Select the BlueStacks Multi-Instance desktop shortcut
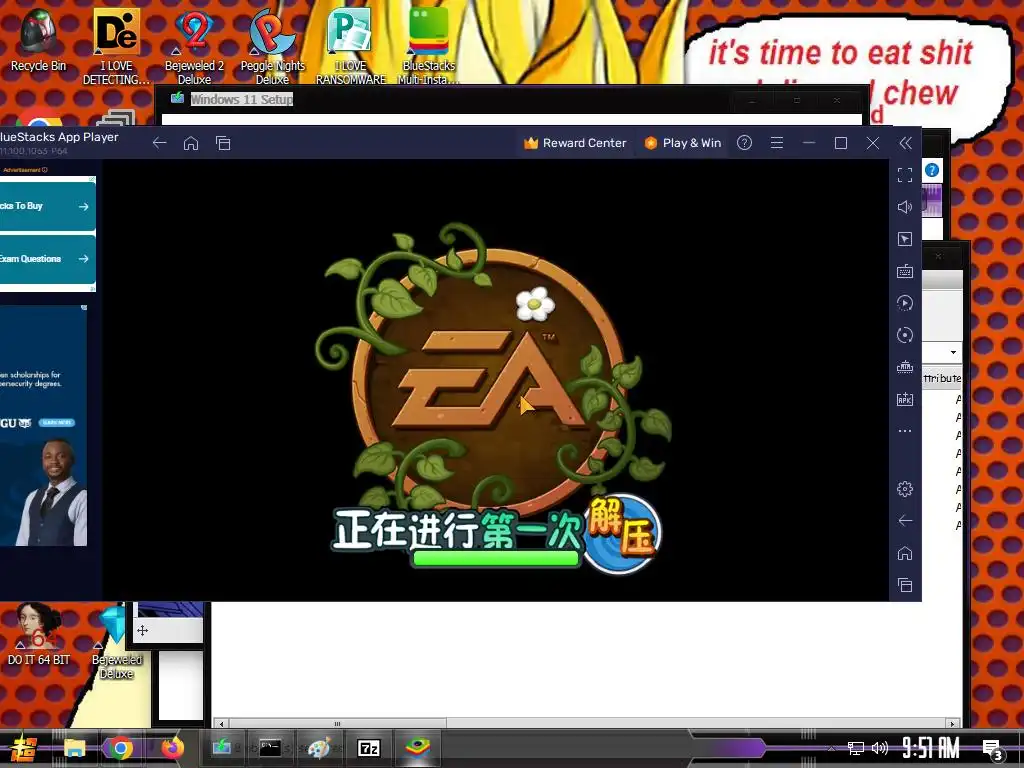 (x=429, y=46)
